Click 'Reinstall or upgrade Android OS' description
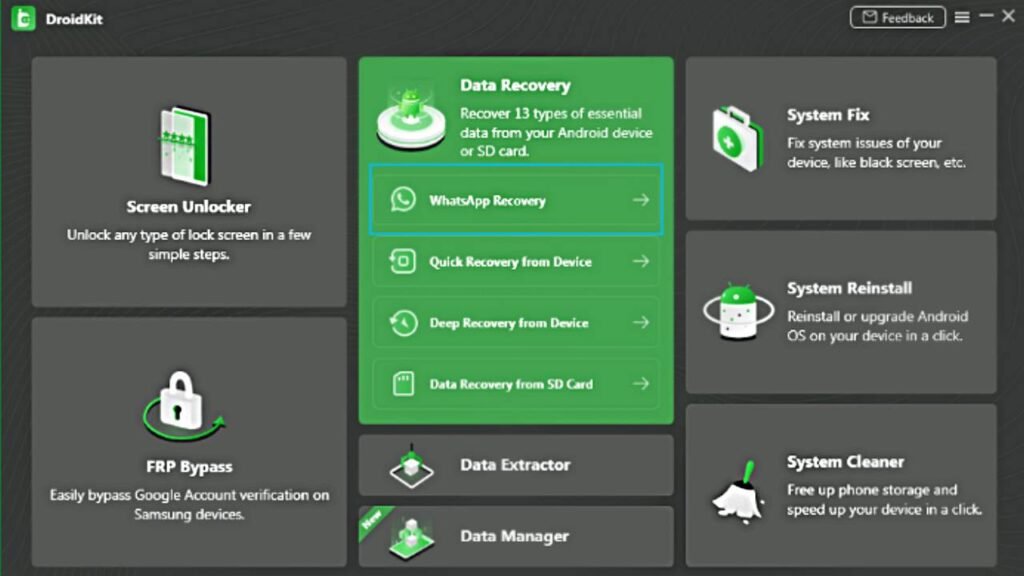 878,326
